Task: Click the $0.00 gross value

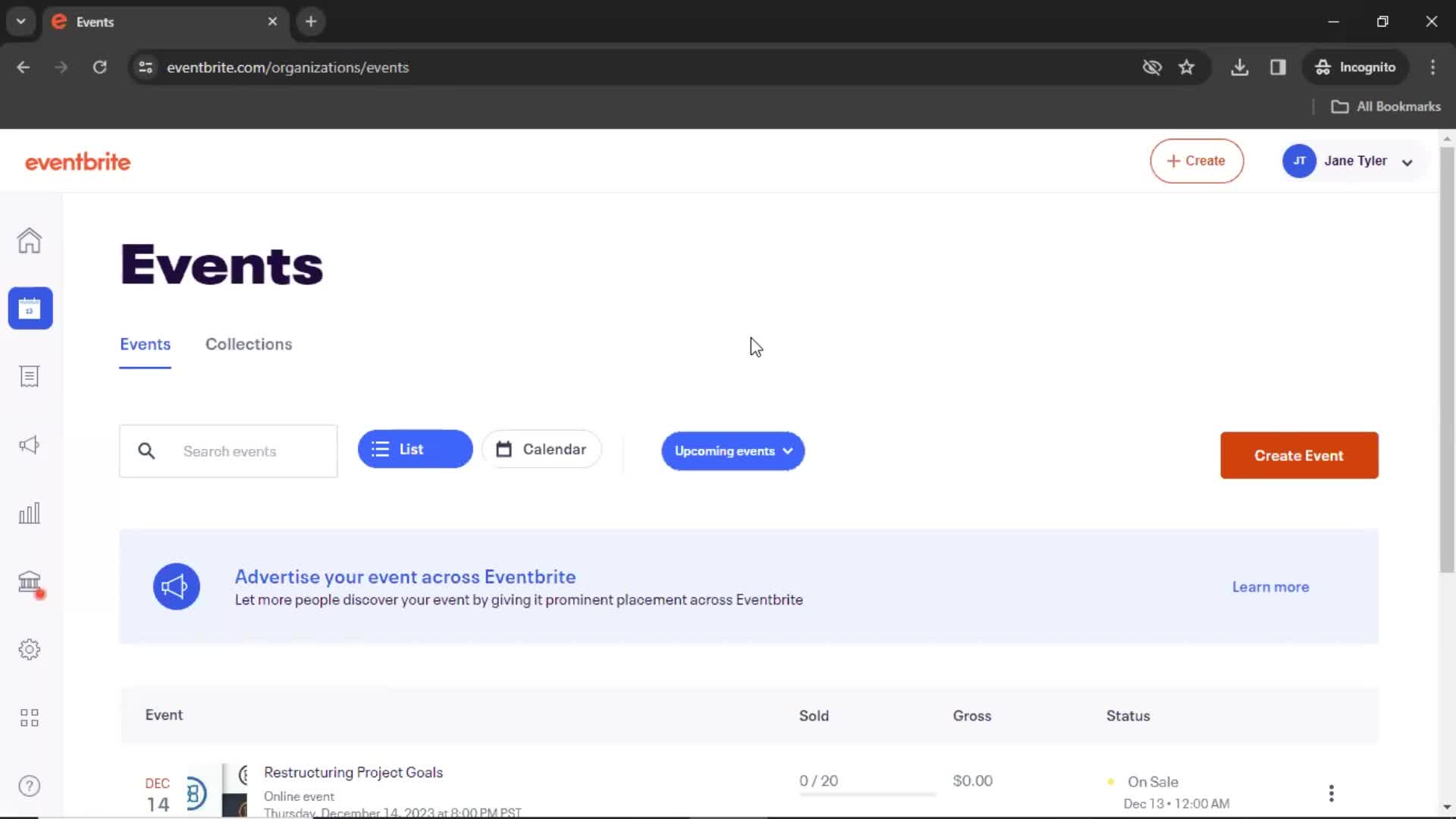Action: (x=973, y=781)
